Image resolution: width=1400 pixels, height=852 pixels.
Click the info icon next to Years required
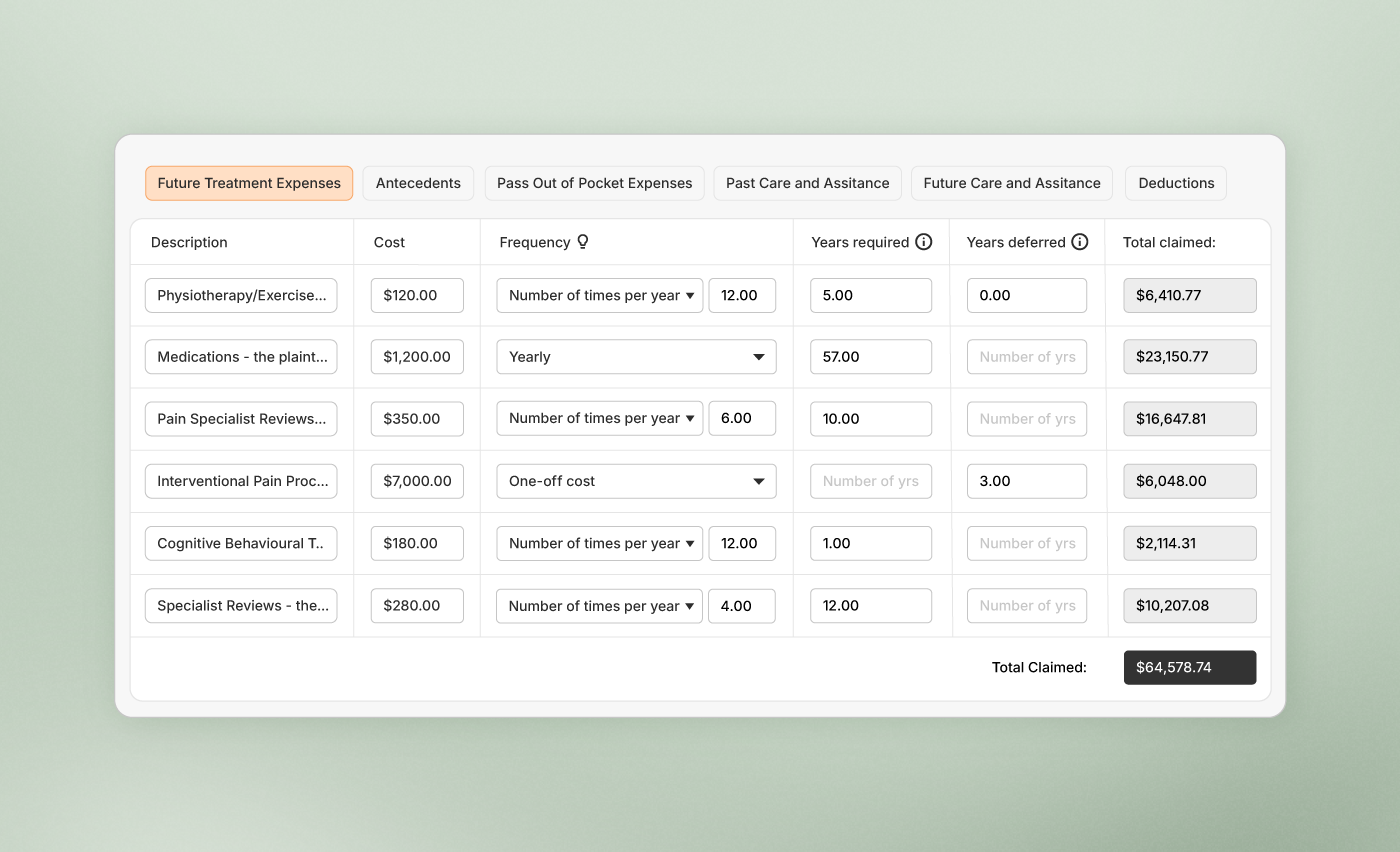(x=923, y=242)
